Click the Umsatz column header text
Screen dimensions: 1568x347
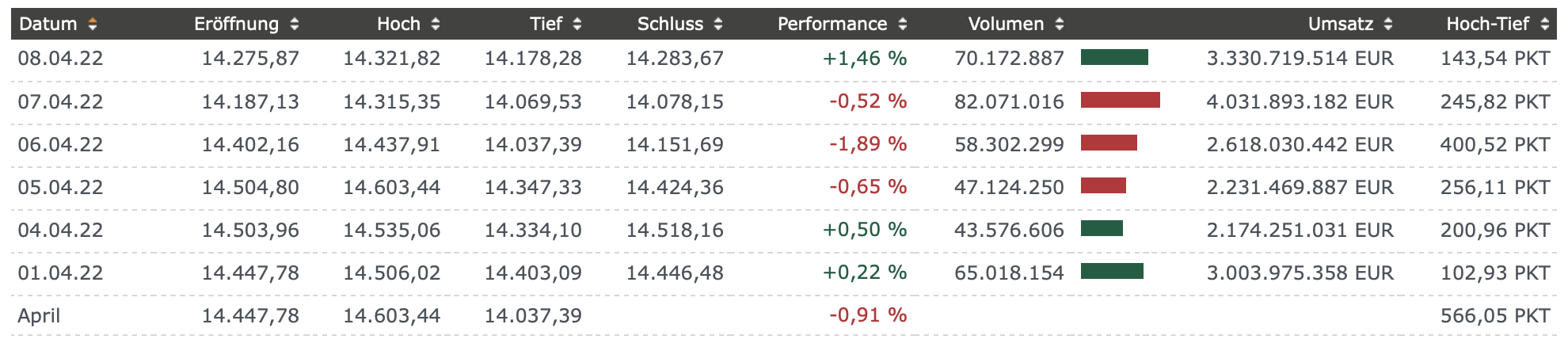click(1340, 25)
